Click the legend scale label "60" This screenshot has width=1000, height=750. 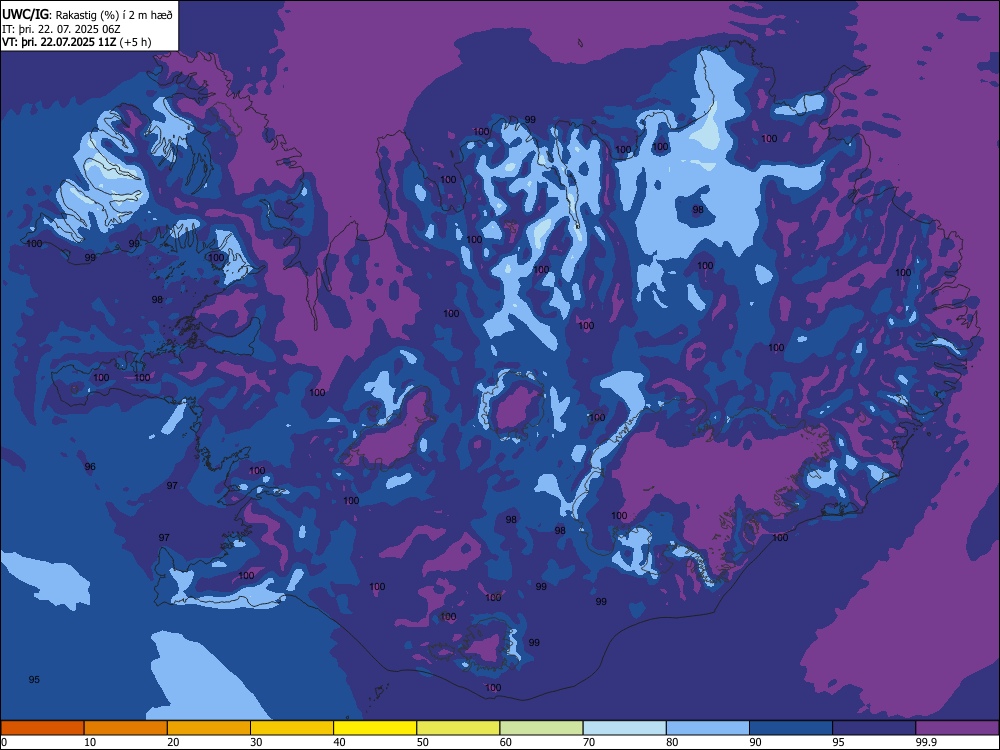click(506, 742)
